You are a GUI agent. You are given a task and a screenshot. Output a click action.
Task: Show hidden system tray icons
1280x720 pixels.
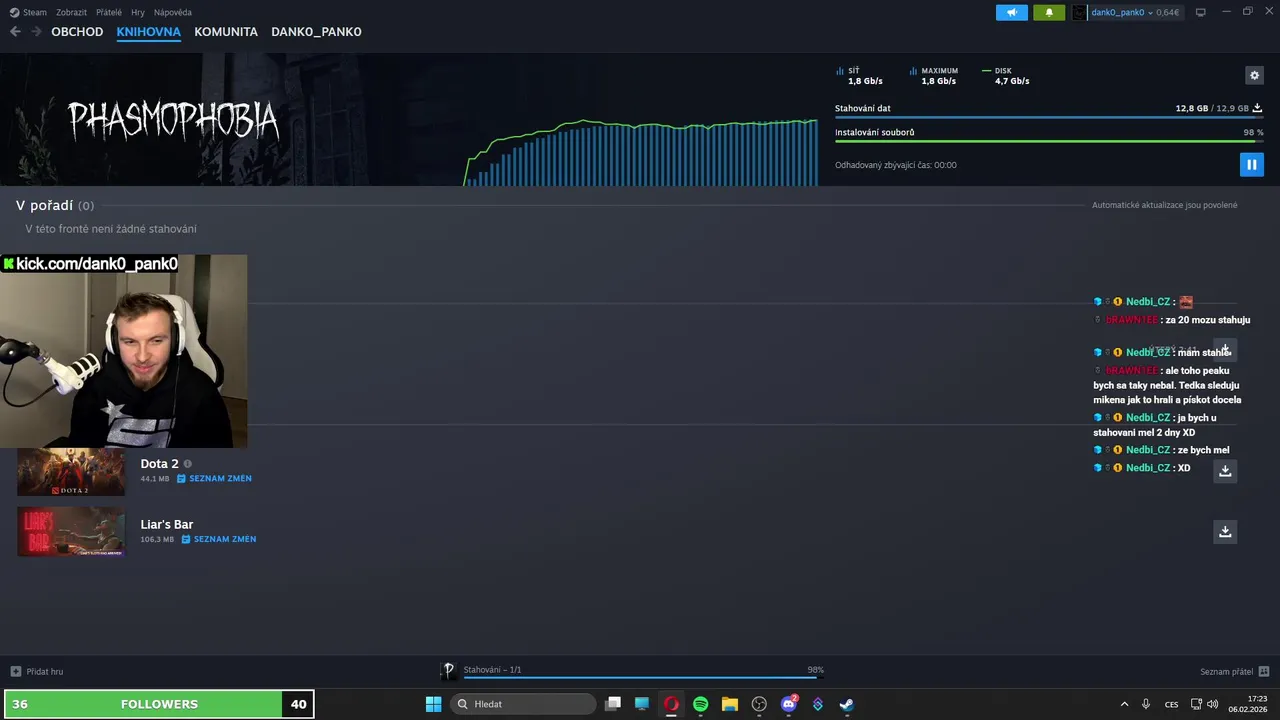click(1124, 704)
